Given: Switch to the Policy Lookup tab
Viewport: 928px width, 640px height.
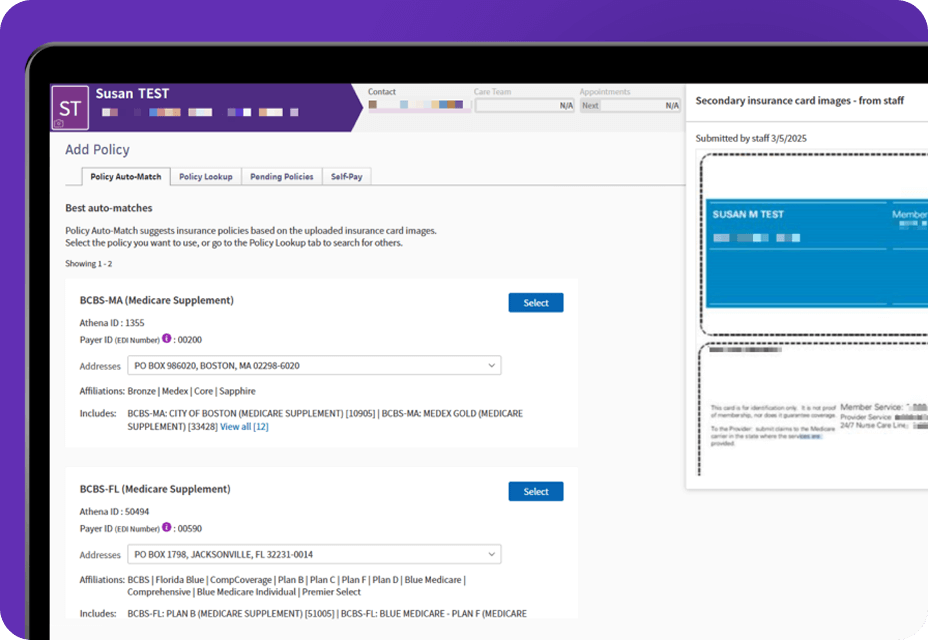Looking at the screenshot, I should click(x=206, y=176).
